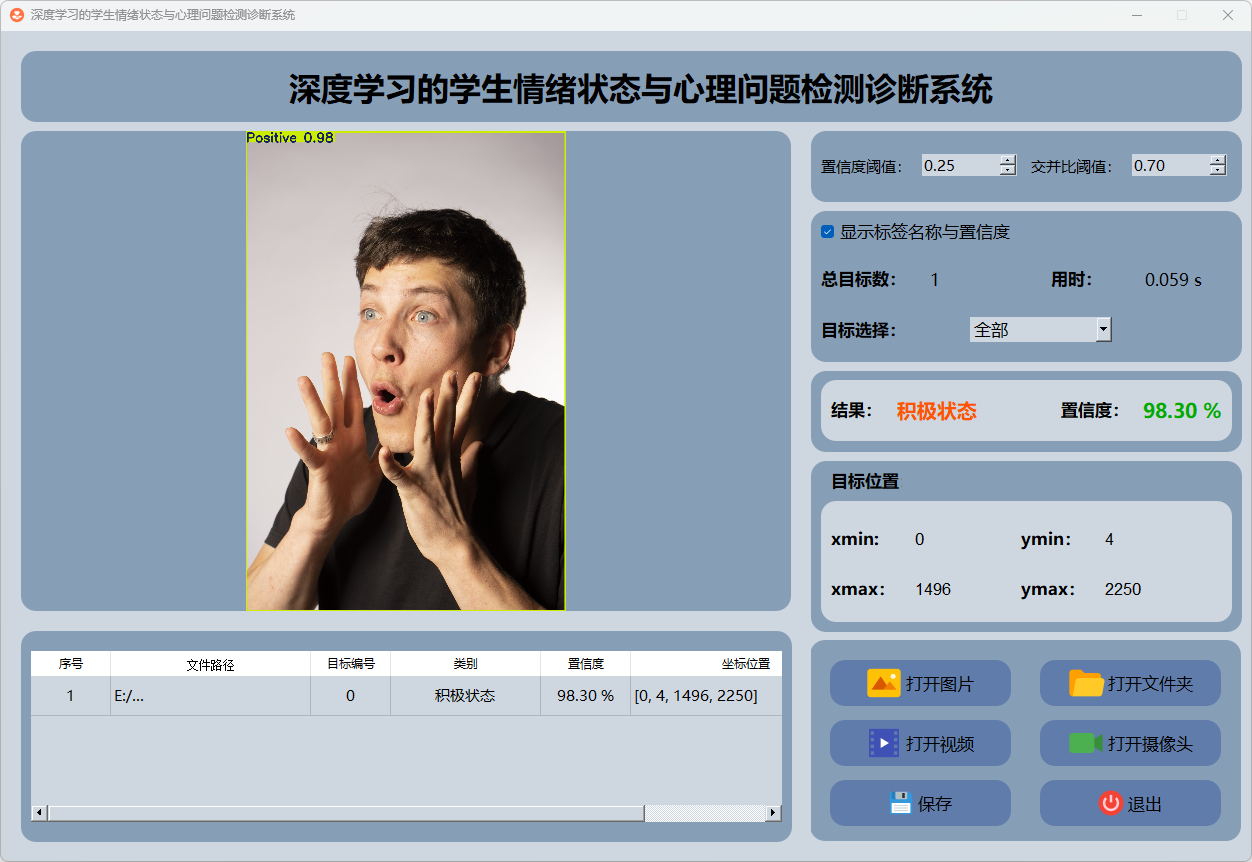Click the floppy disk save icon
This screenshot has height=862, width=1252.
900,803
